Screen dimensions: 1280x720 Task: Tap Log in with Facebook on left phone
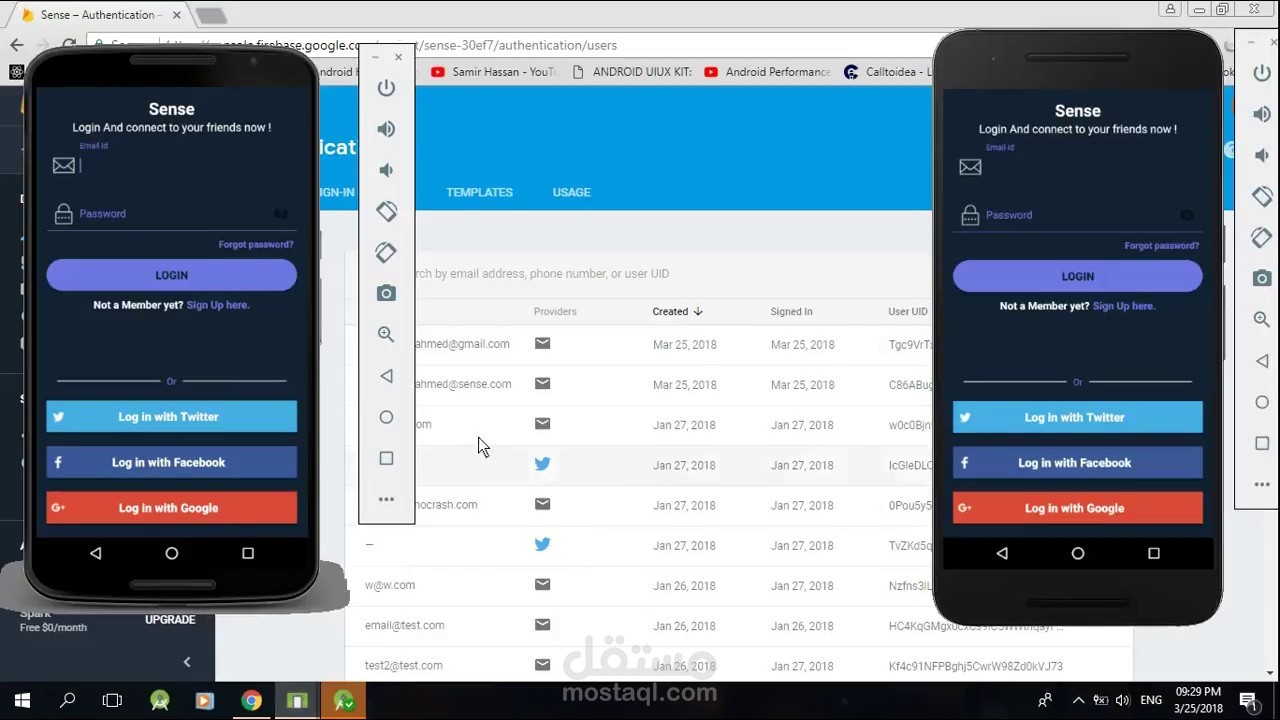(x=171, y=462)
